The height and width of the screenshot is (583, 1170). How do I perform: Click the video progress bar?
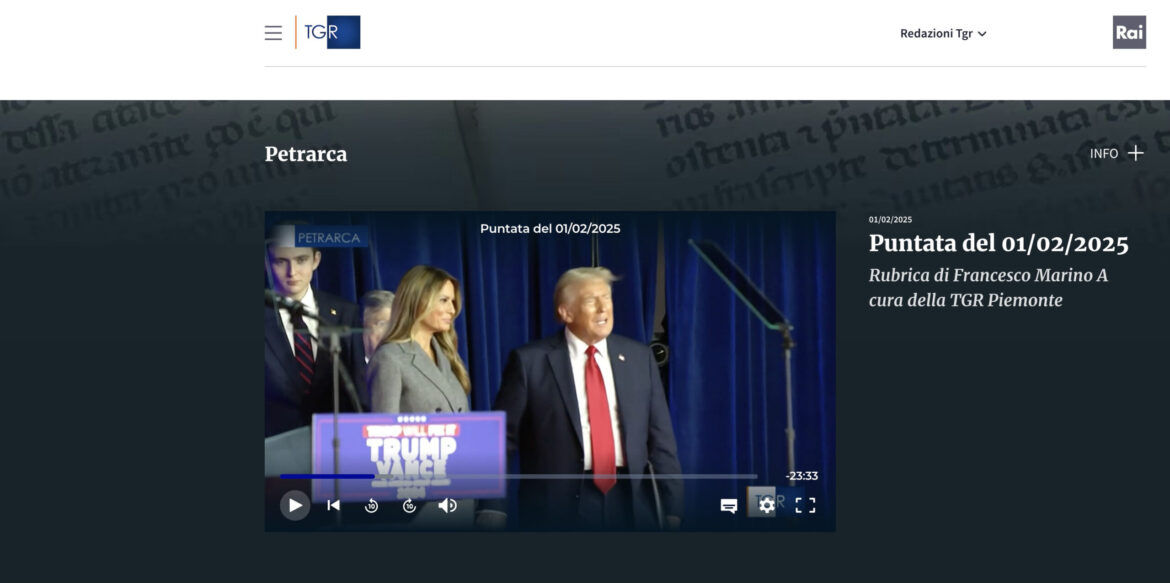[518, 476]
